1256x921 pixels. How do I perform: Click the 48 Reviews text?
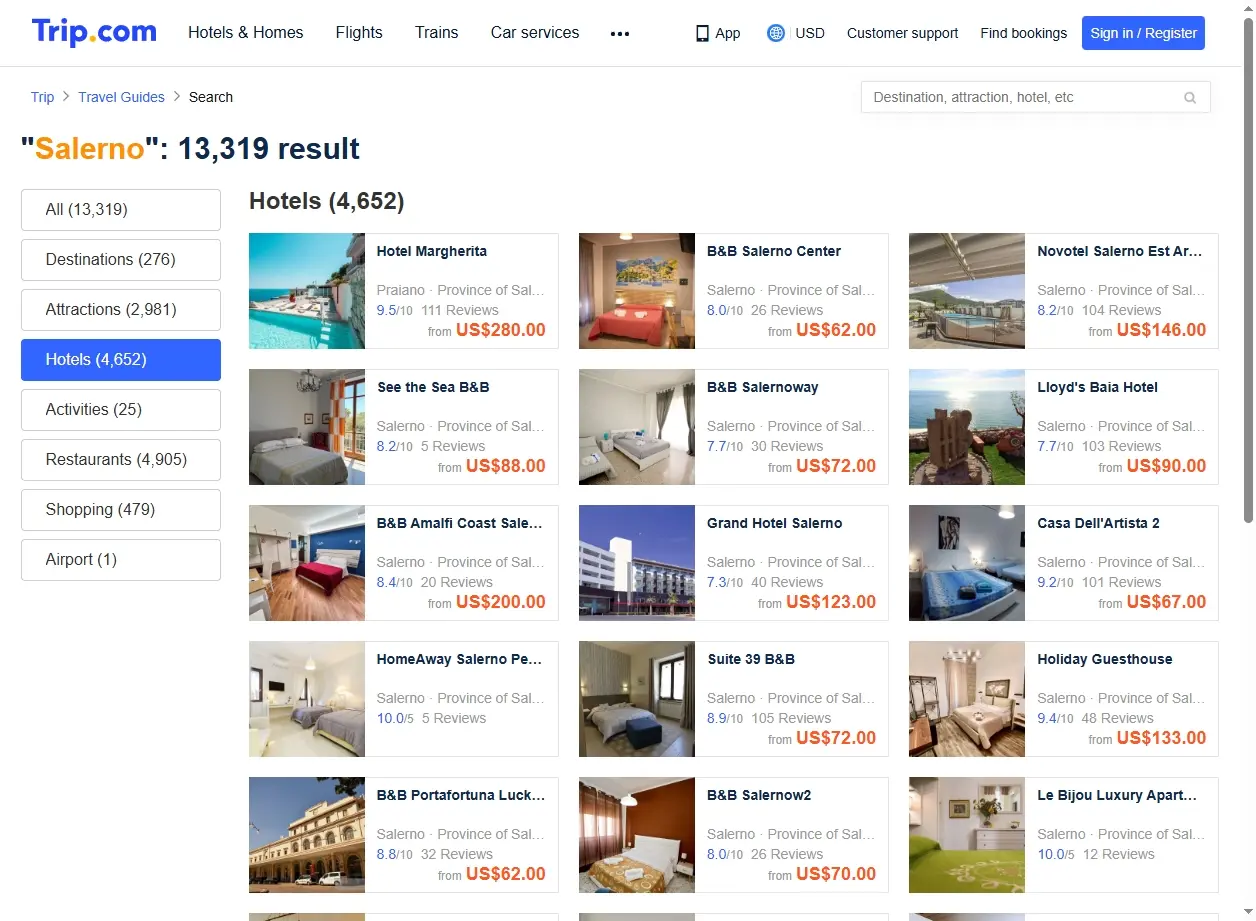[1118, 718]
